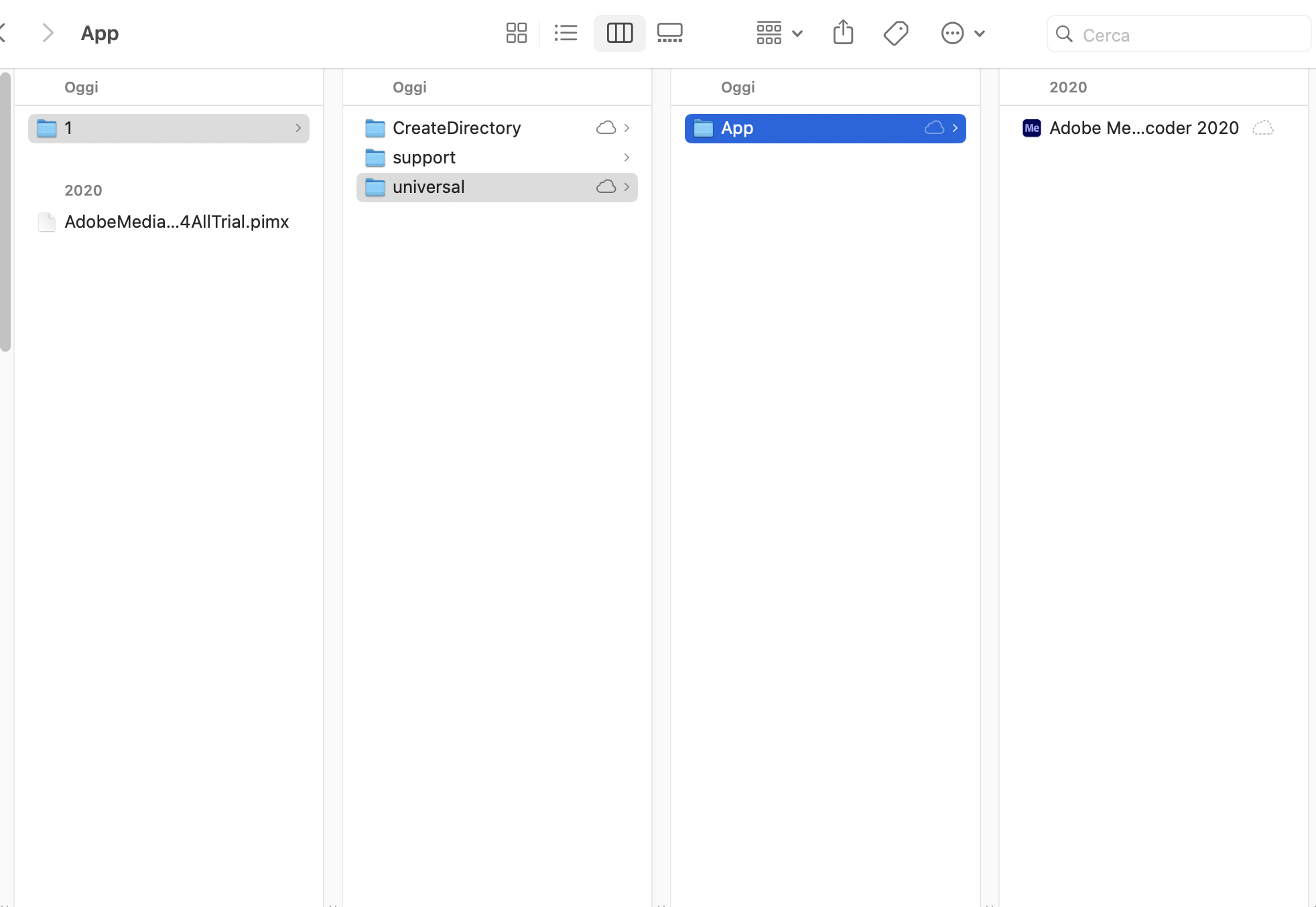The image size is (1316, 907).
Task: Click the Oggi header in first column
Action: coord(81,87)
